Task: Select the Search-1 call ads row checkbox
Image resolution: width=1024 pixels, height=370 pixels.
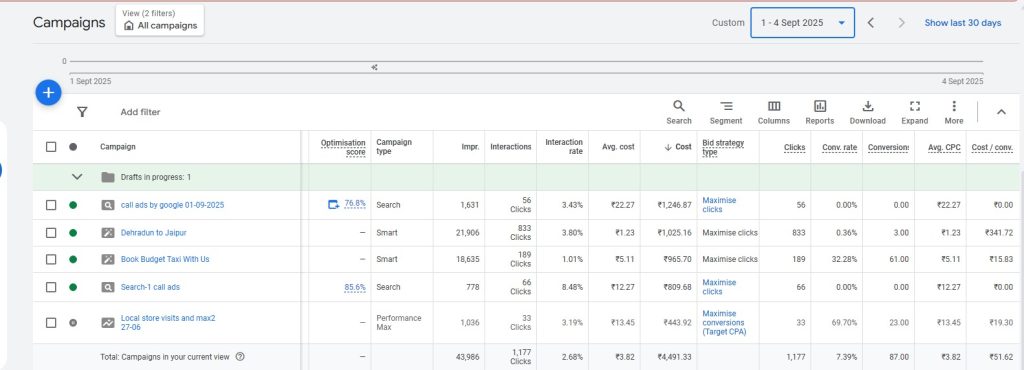Action: 51,287
